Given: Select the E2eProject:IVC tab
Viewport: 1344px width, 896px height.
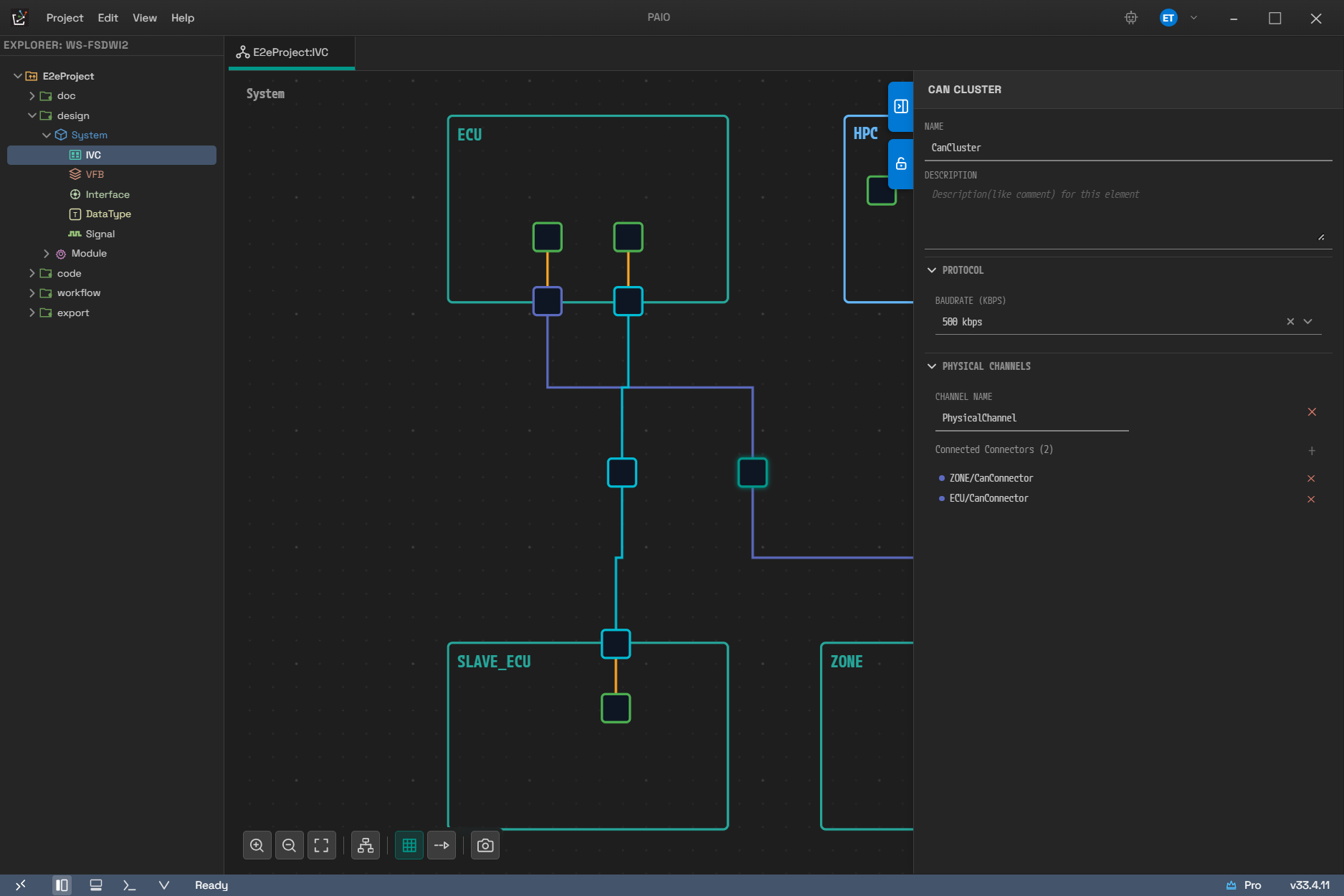Looking at the screenshot, I should (x=291, y=52).
